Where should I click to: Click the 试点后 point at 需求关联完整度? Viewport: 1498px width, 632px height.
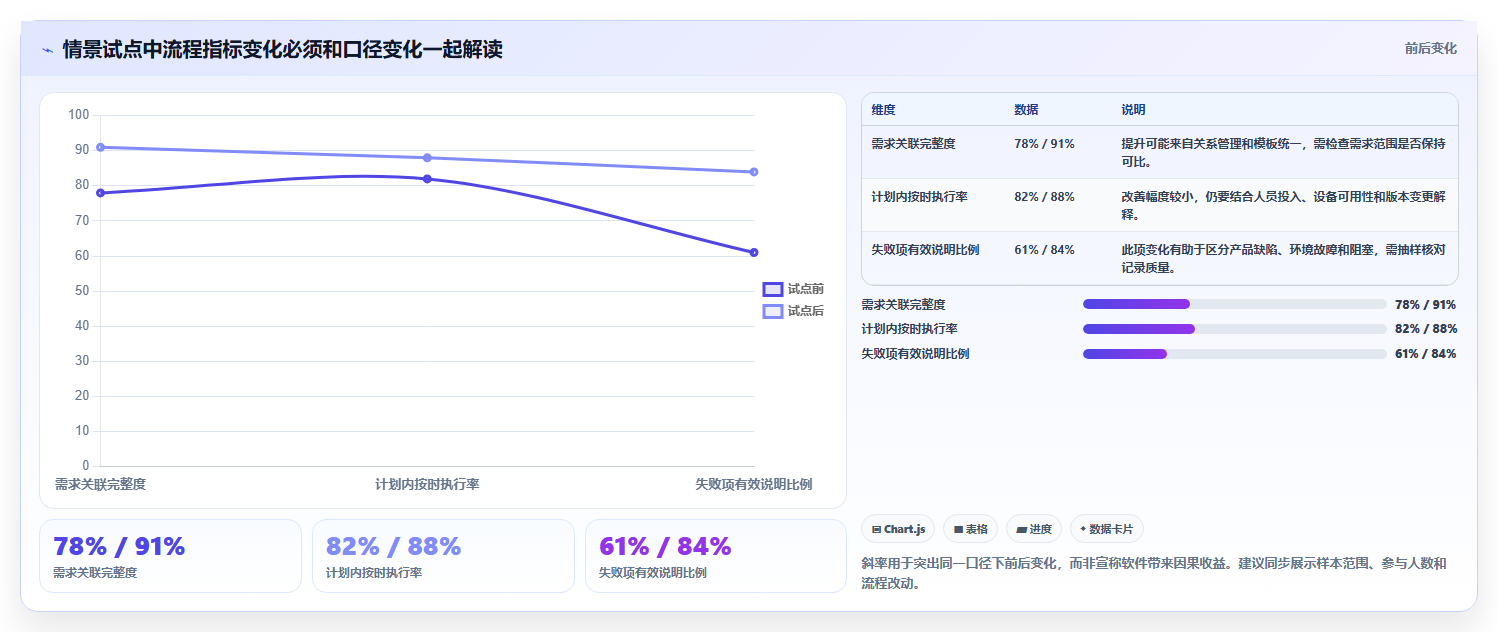click(x=100, y=148)
